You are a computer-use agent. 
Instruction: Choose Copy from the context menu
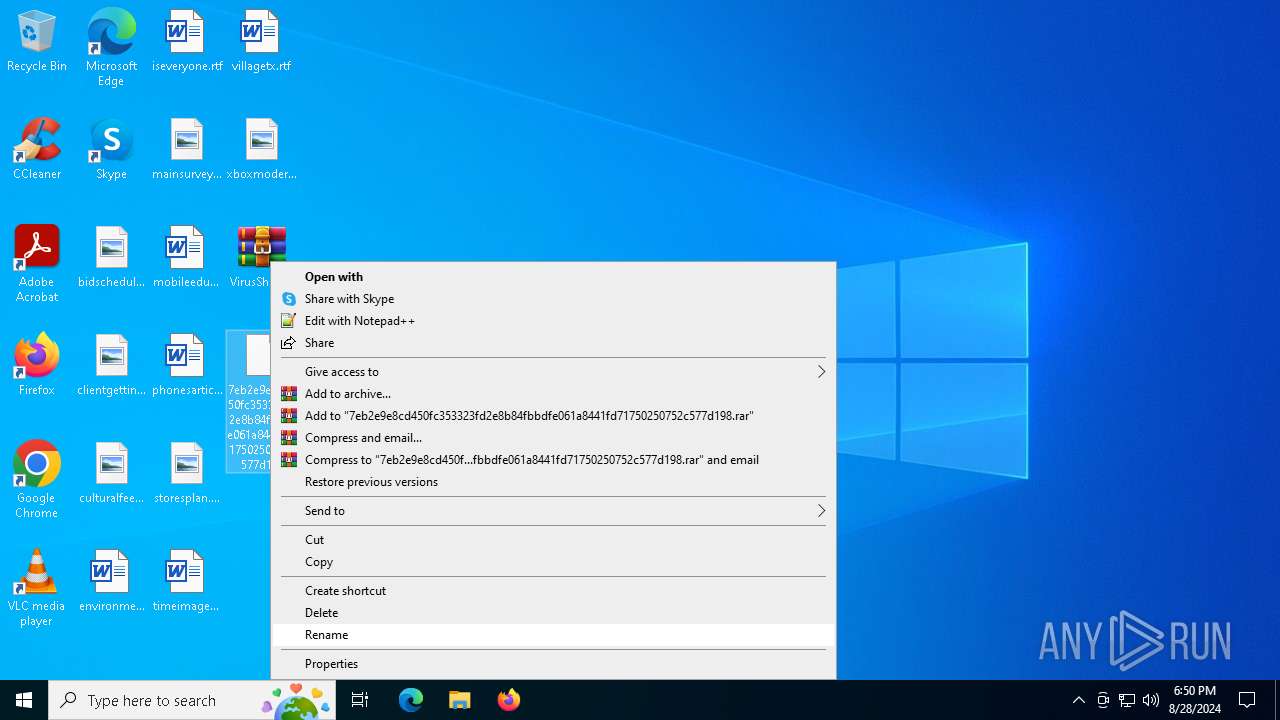[x=553, y=562]
